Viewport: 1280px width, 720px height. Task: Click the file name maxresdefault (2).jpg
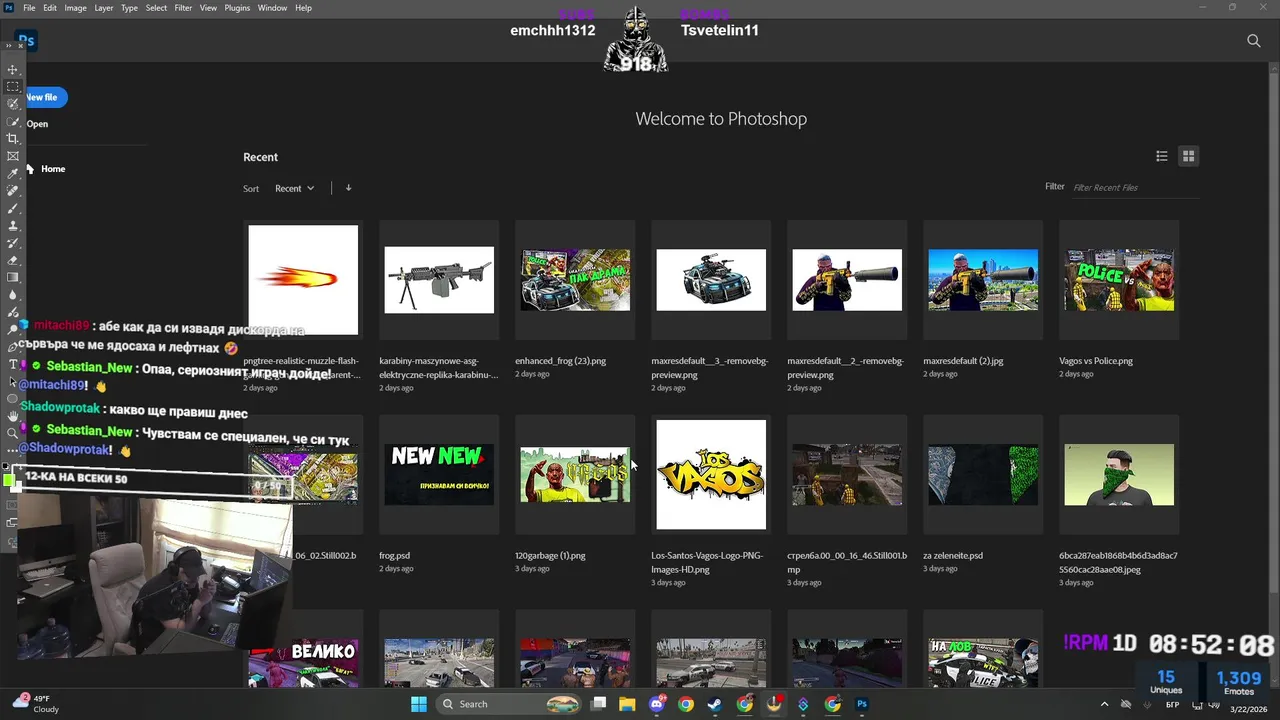(x=963, y=361)
